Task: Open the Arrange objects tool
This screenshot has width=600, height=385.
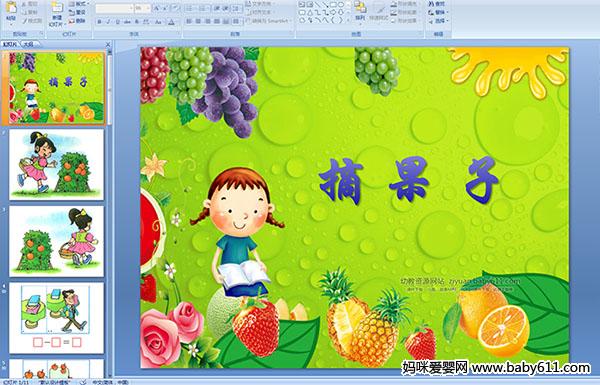Action: coord(360,11)
